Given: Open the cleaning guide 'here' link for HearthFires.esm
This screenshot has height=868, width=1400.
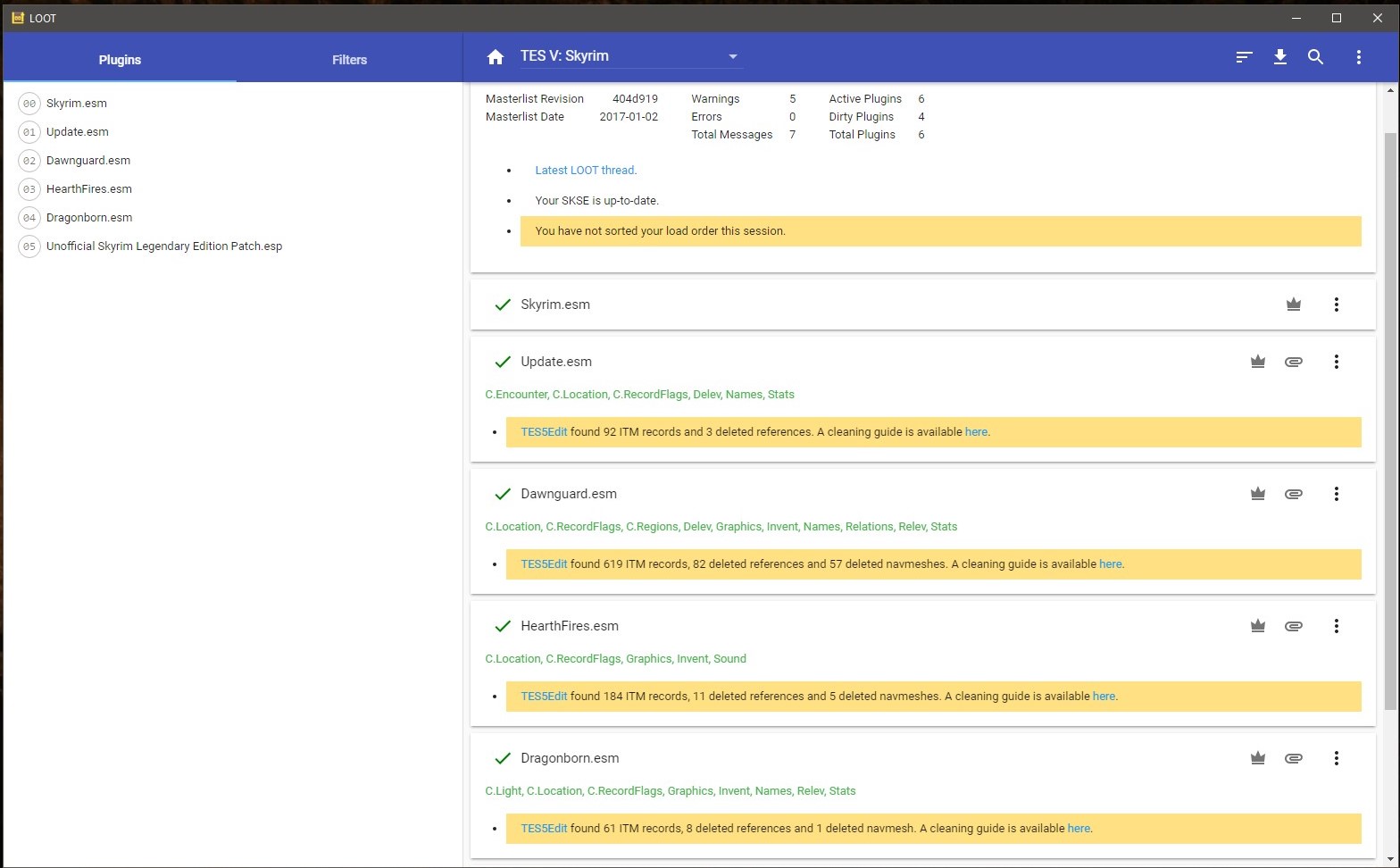Looking at the screenshot, I should pos(1104,697).
